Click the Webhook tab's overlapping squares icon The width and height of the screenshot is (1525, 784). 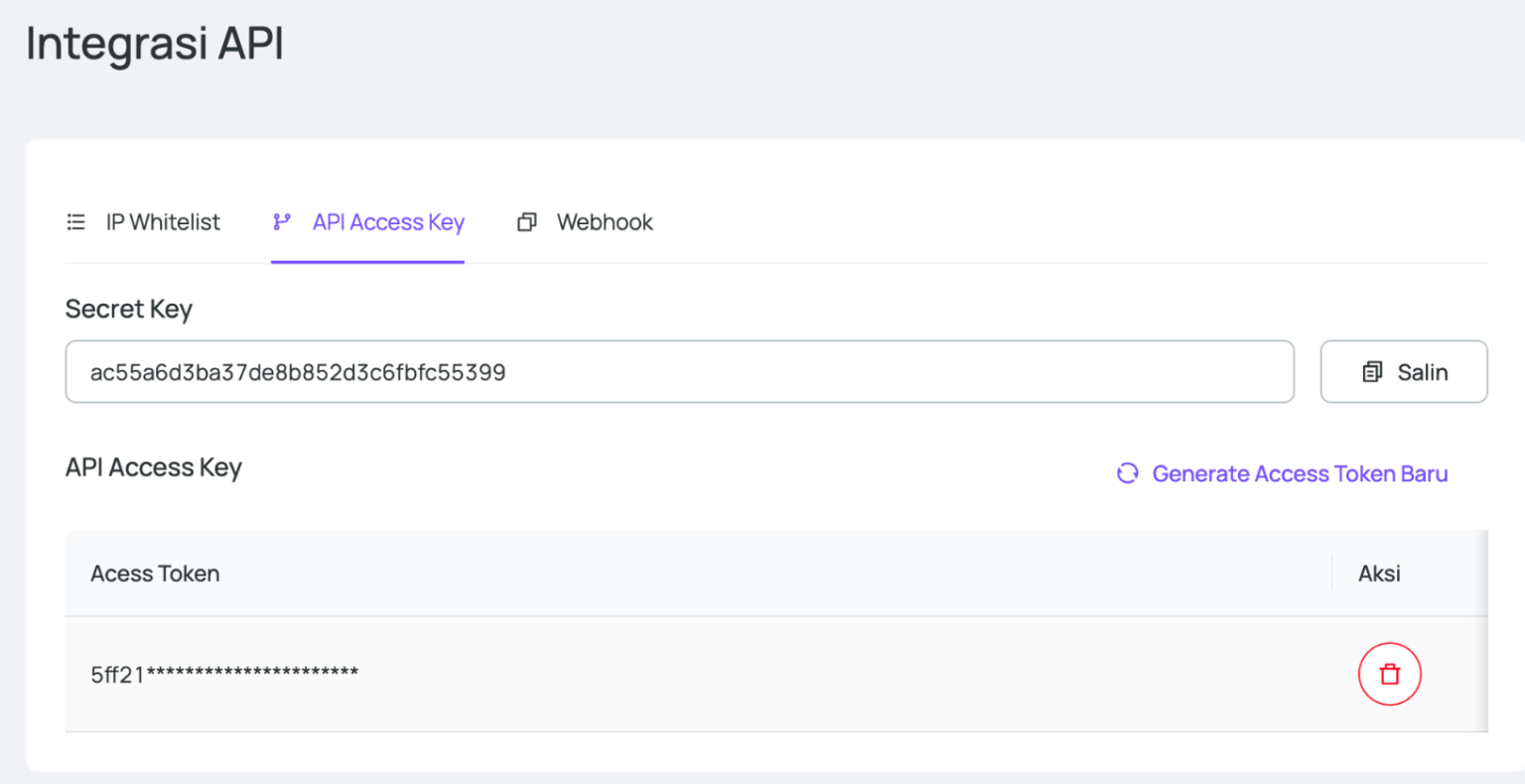tap(527, 222)
